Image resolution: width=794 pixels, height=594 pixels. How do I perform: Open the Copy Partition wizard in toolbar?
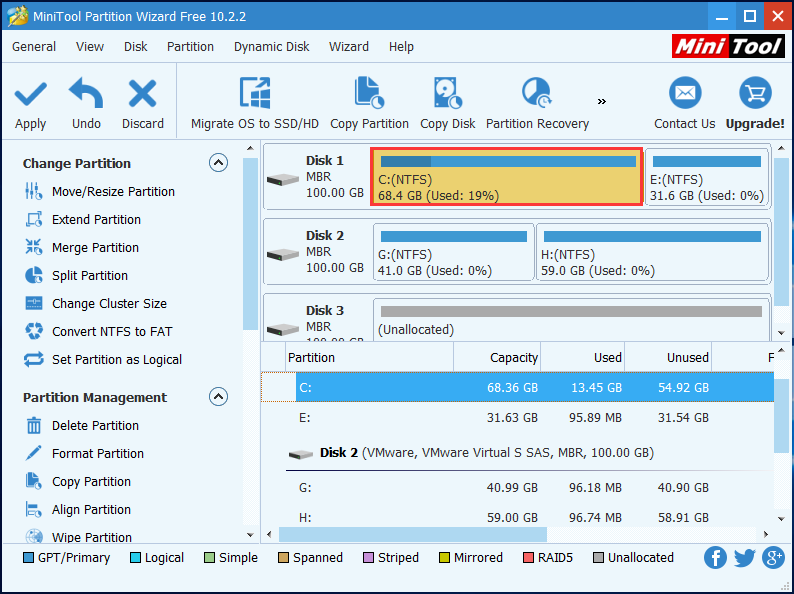[x=369, y=104]
